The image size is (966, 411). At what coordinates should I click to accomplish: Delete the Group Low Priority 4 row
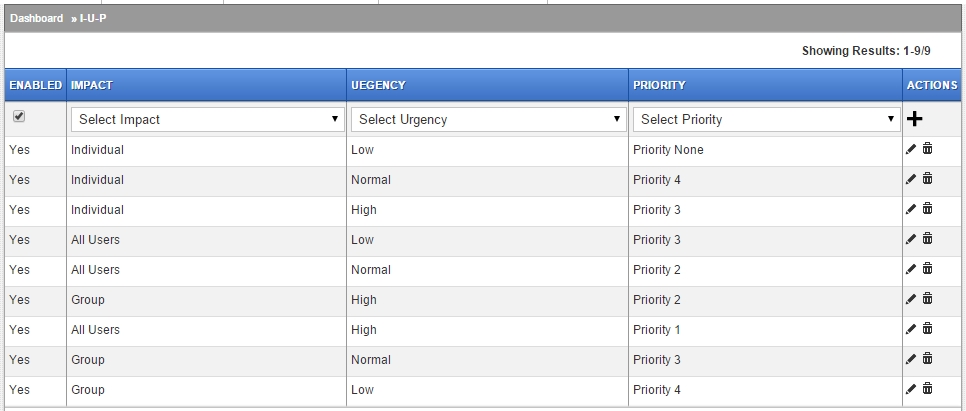[x=927, y=388]
